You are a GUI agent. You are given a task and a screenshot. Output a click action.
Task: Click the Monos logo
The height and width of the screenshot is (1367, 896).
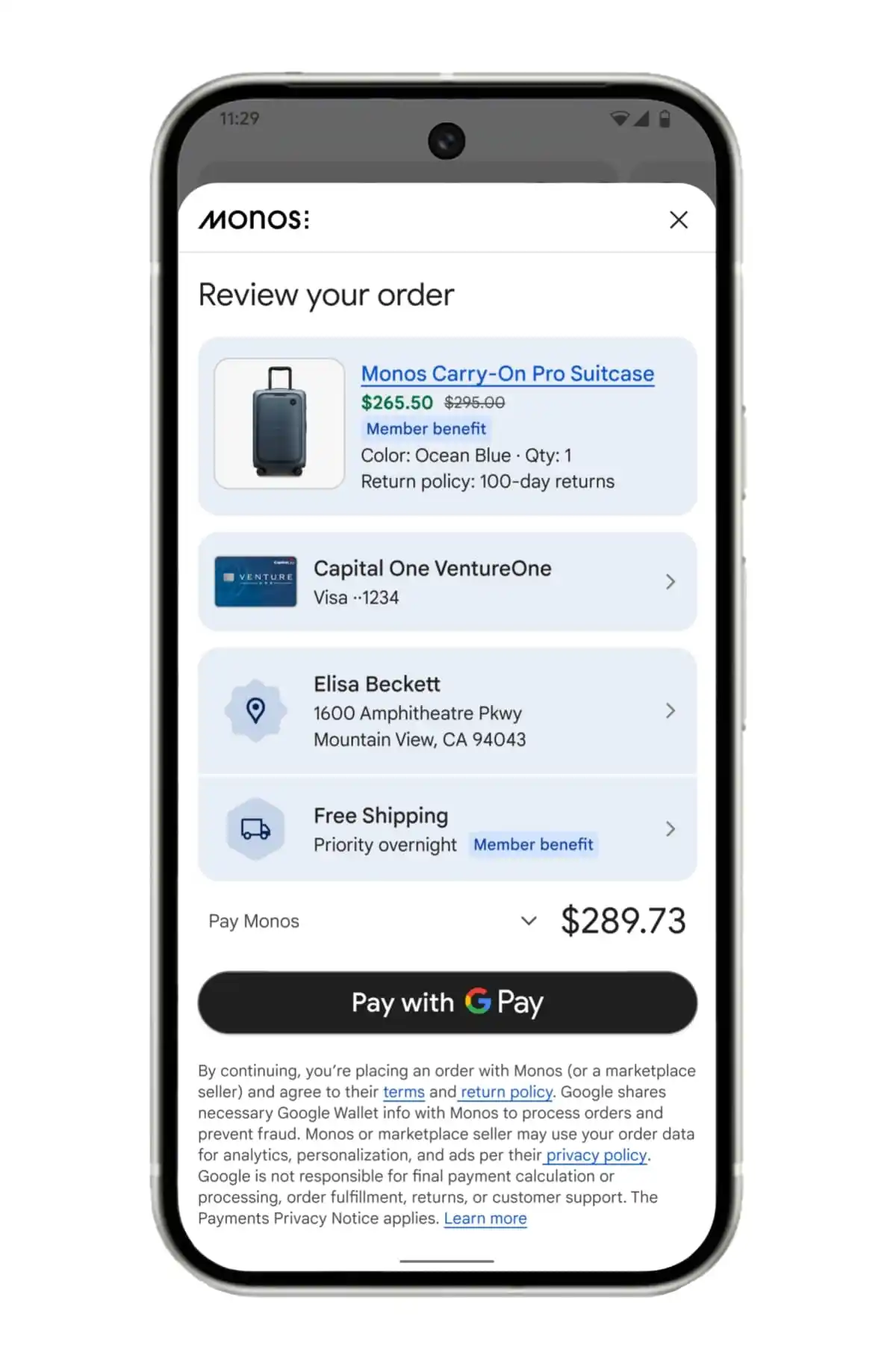[x=254, y=220]
